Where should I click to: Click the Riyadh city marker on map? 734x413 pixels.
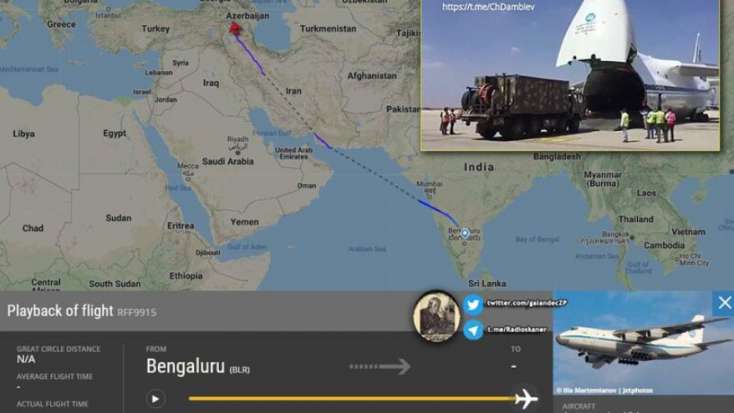(x=238, y=153)
